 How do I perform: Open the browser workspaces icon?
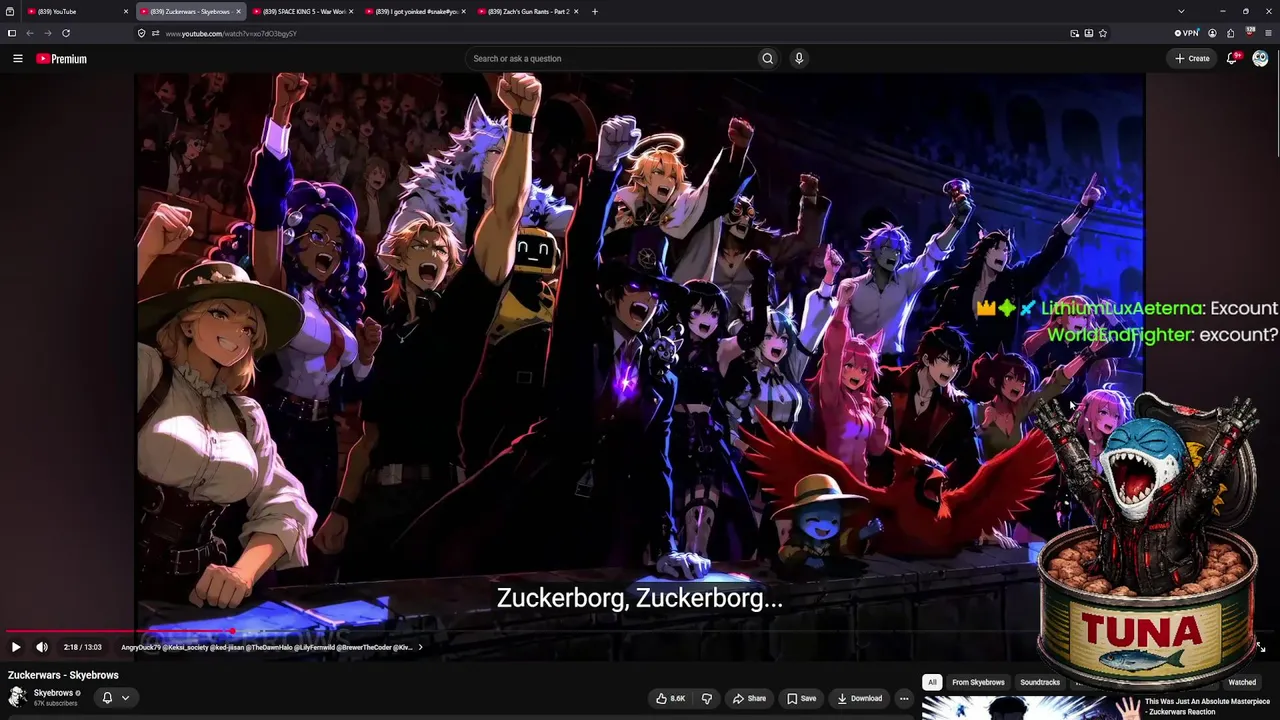pyautogui.click(x=10, y=11)
